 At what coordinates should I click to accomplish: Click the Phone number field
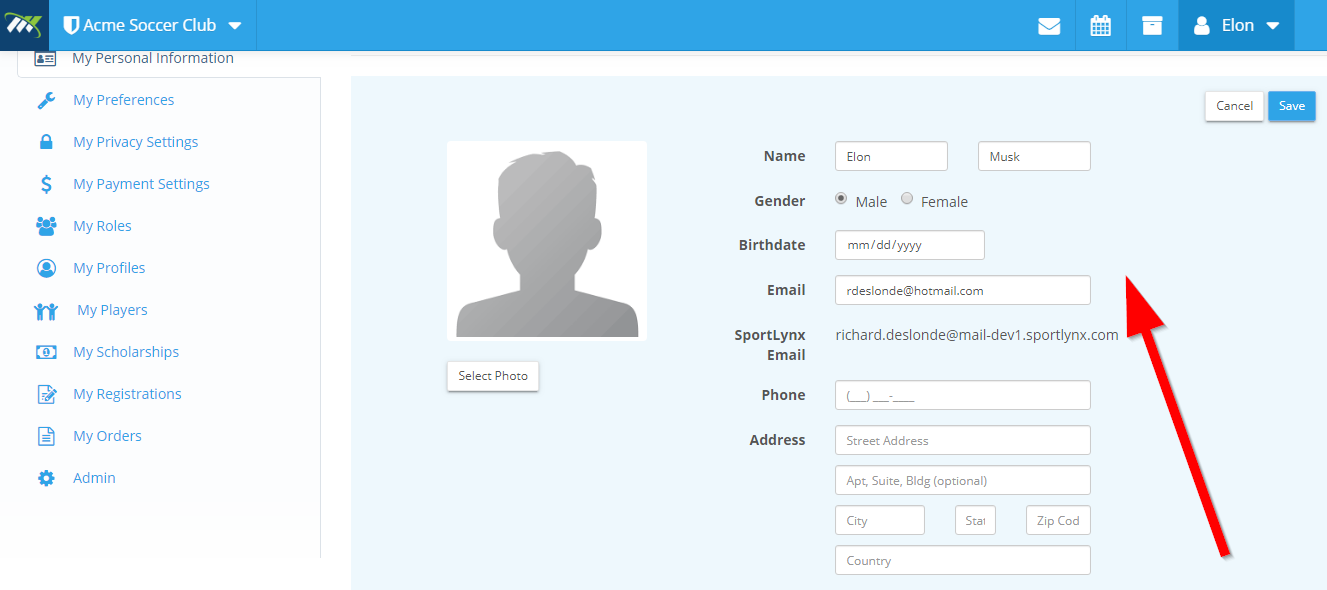(963, 395)
